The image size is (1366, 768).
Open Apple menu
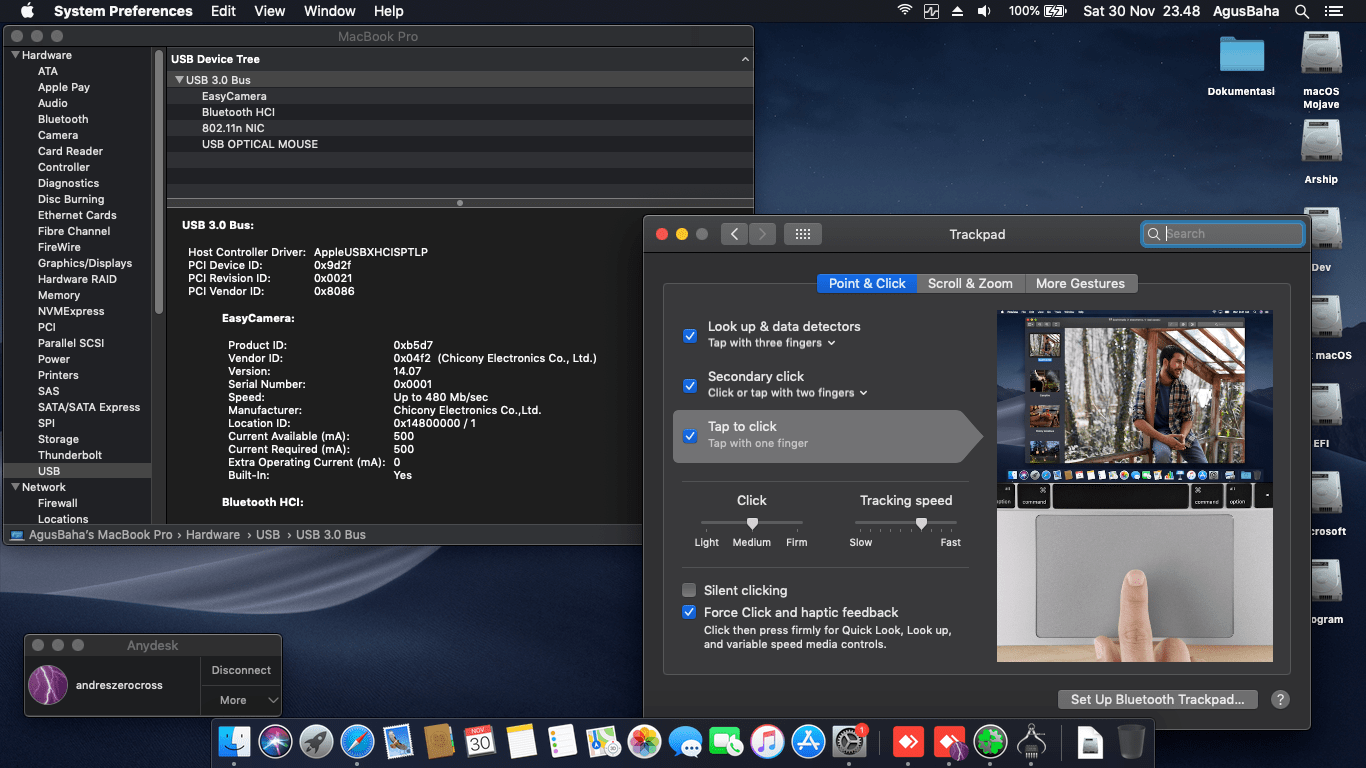[27, 11]
